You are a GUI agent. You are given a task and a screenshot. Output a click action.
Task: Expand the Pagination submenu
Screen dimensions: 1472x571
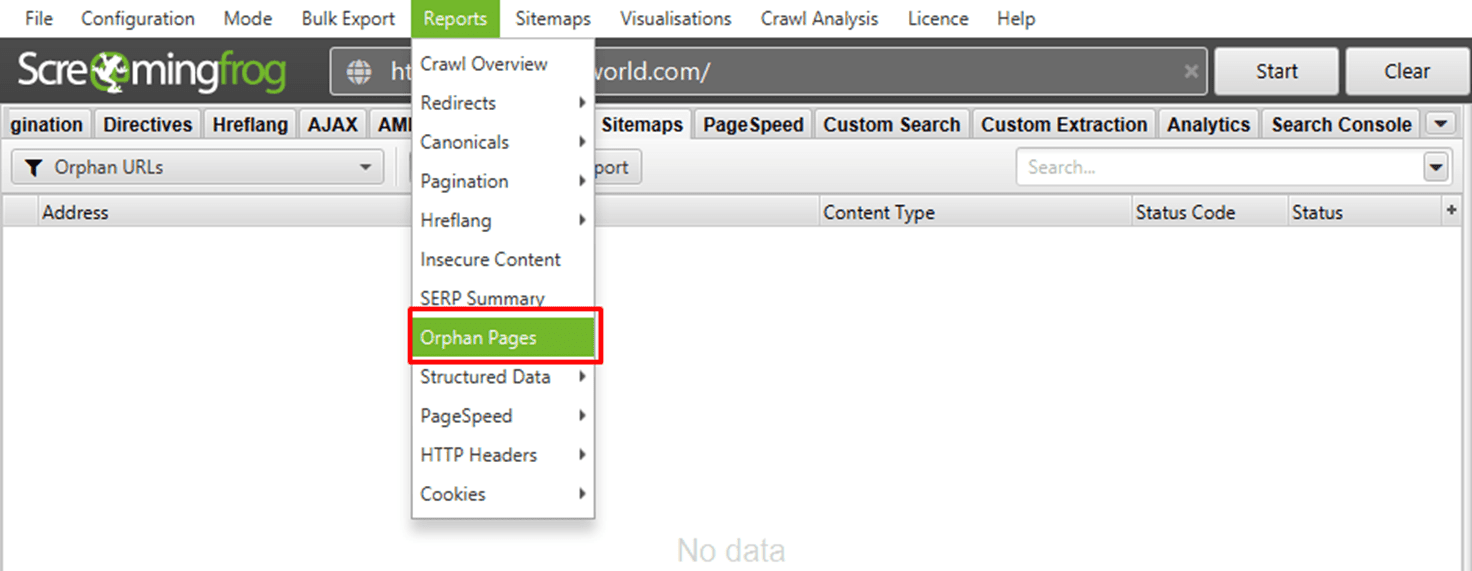click(503, 181)
